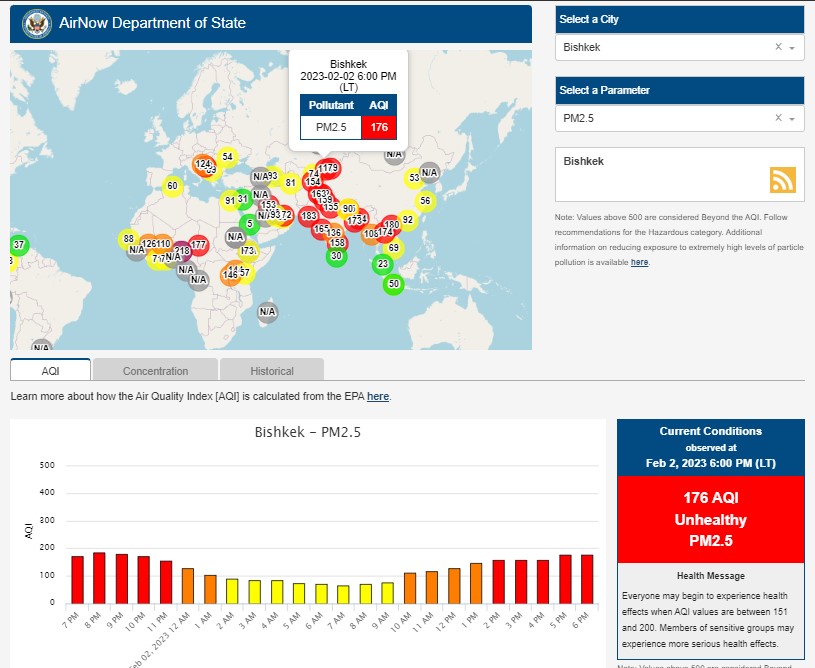815x668 pixels.
Task: Select the green map marker showing 30
Action: pos(336,256)
